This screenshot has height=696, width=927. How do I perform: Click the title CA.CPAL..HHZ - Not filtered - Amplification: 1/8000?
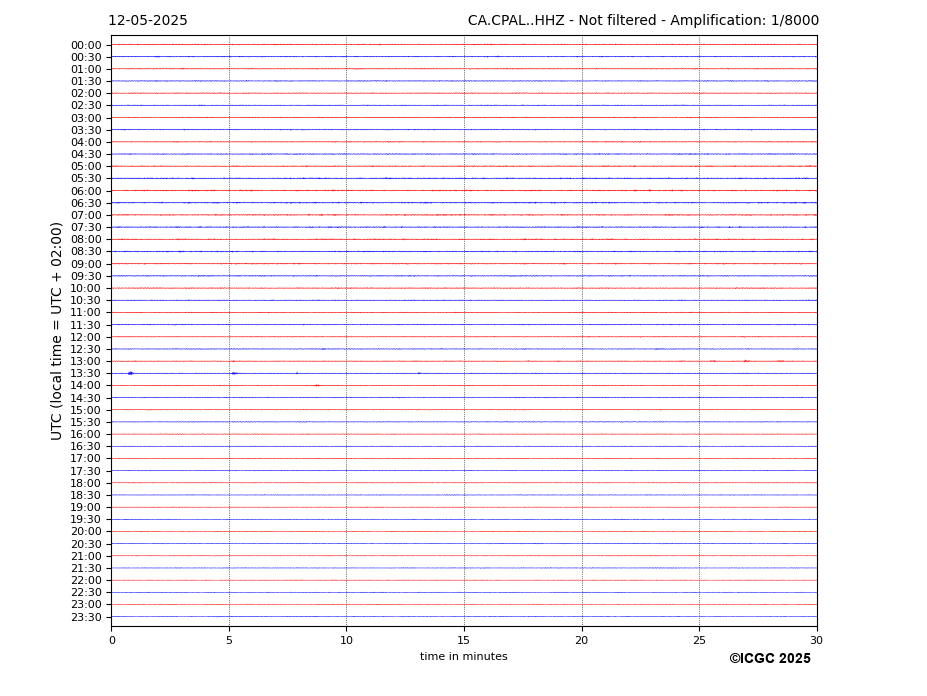tap(643, 21)
